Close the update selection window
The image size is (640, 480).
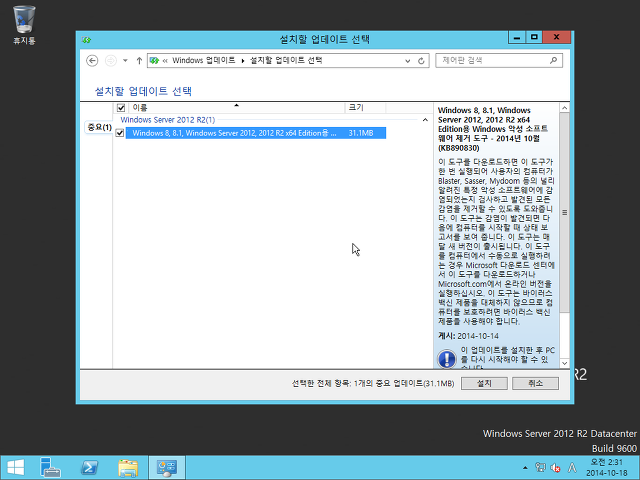556,38
